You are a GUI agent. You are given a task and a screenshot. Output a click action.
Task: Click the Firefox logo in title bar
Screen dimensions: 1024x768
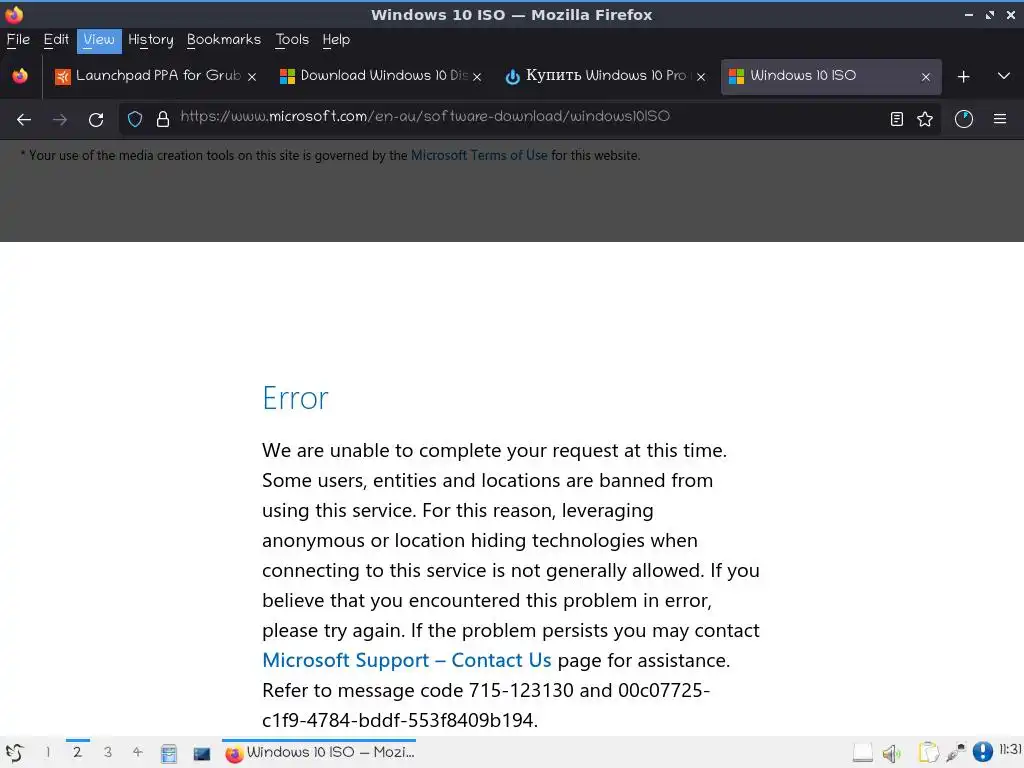(x=14, y=14)
